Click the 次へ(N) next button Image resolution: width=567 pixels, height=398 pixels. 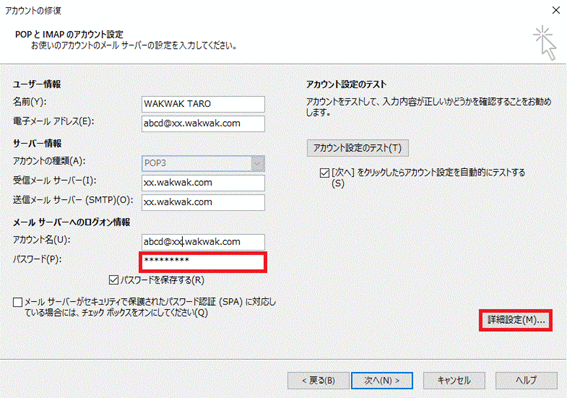382,381
